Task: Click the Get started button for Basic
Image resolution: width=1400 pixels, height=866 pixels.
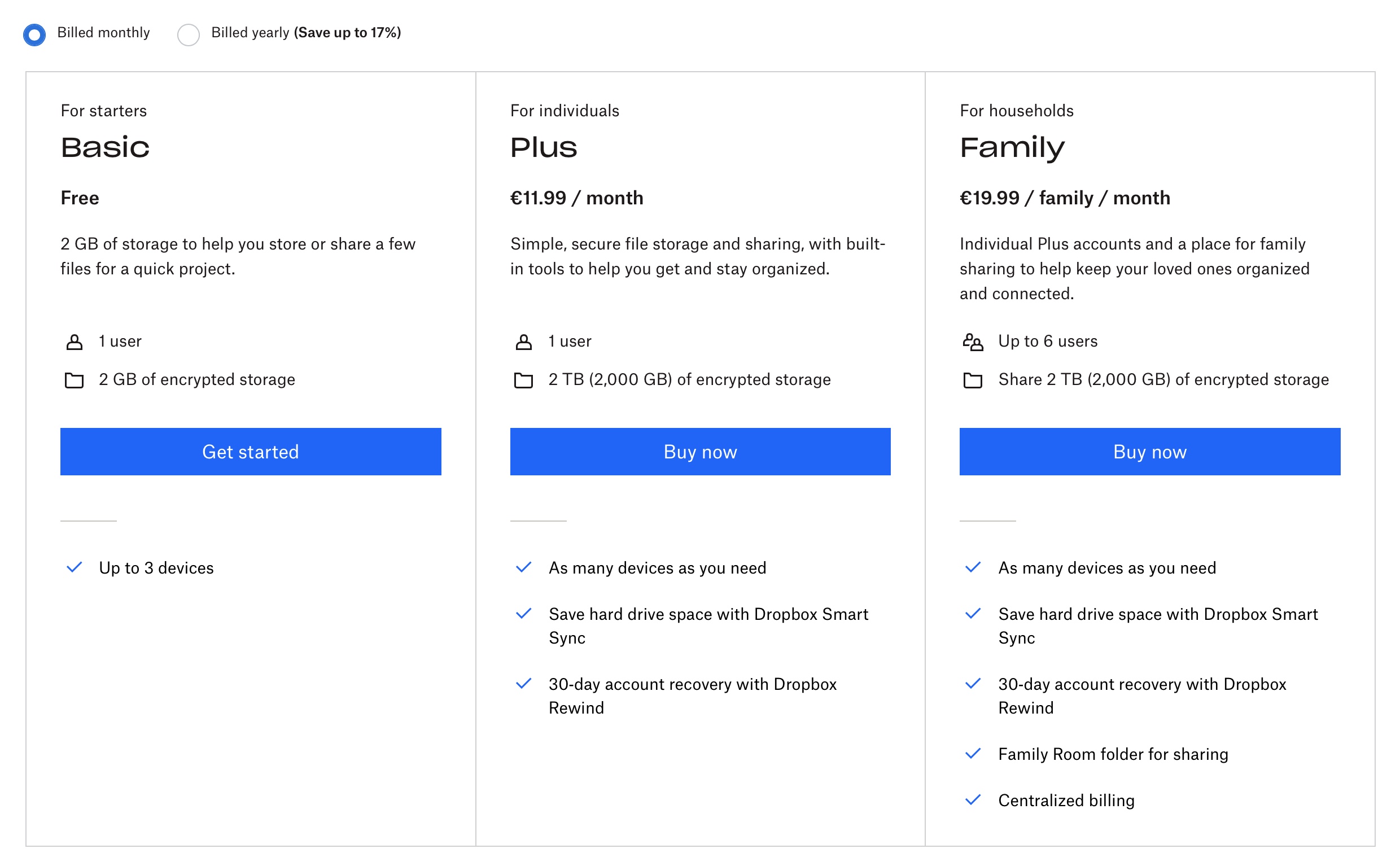Action: pyautogui.click(x=250, y=451)
